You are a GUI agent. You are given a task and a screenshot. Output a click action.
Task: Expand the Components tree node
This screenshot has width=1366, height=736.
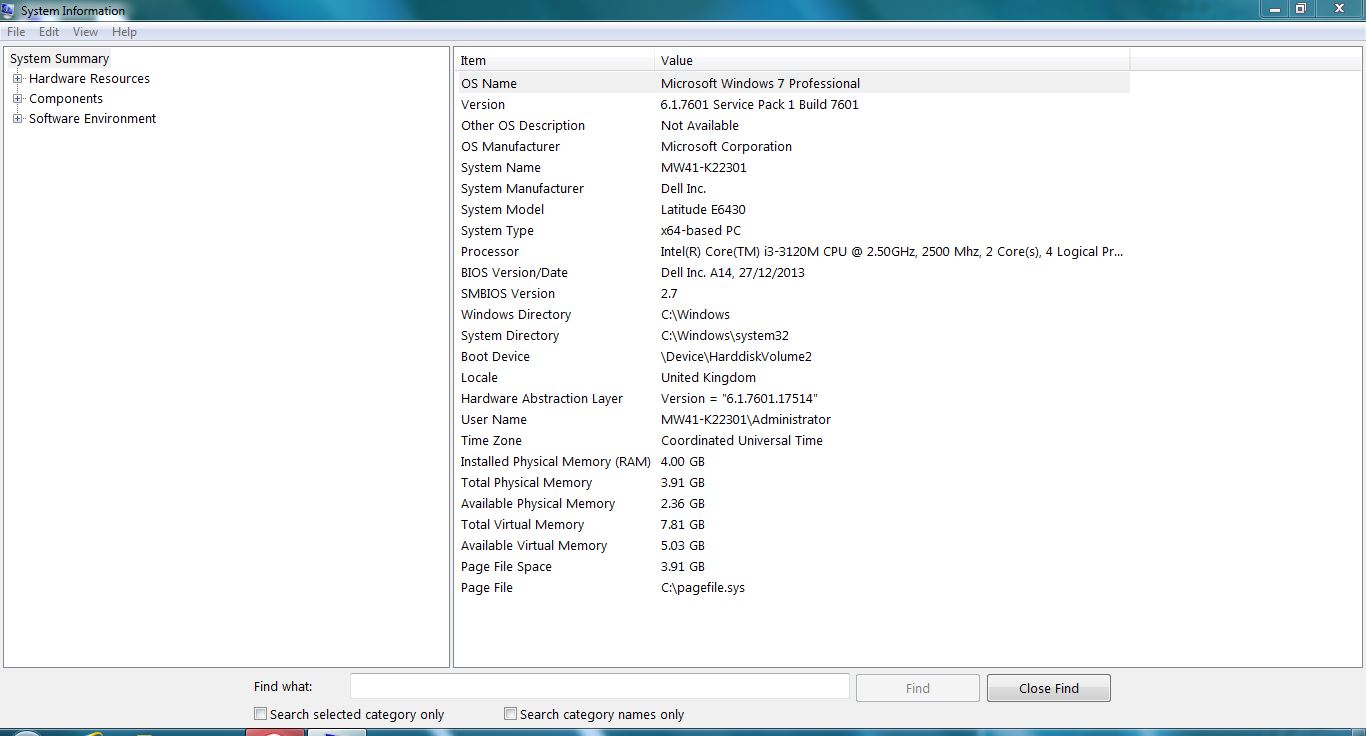pyautogui.click(x=17, y=99)
